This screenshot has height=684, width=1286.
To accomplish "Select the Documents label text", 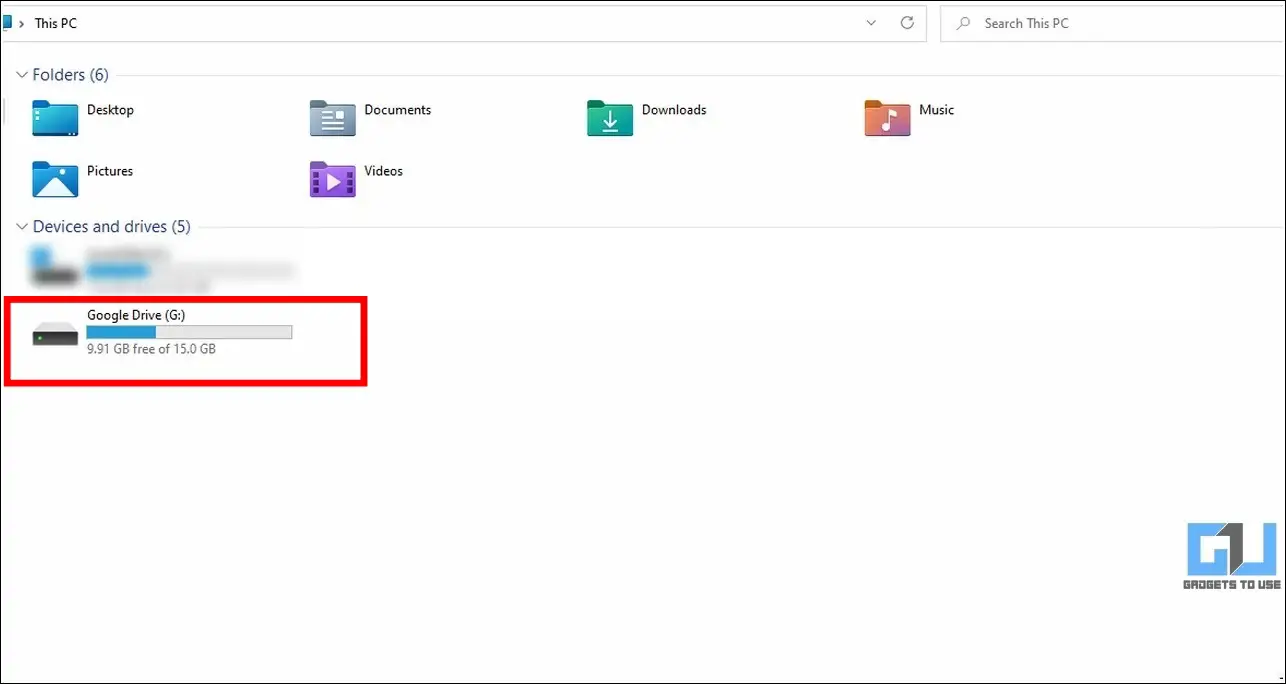I will click(x=398, y=110).
